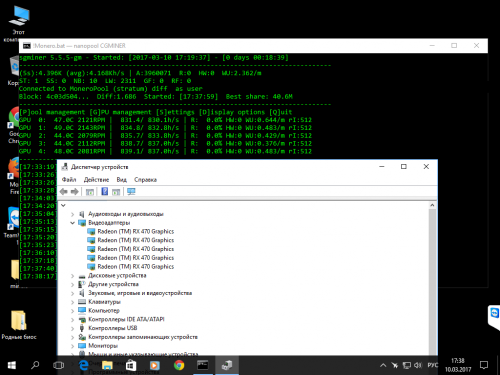Expand the Дисковые устройства node
Image resolution: width=500 pixels, height=375 pixels.
click(x=72, y=276)
